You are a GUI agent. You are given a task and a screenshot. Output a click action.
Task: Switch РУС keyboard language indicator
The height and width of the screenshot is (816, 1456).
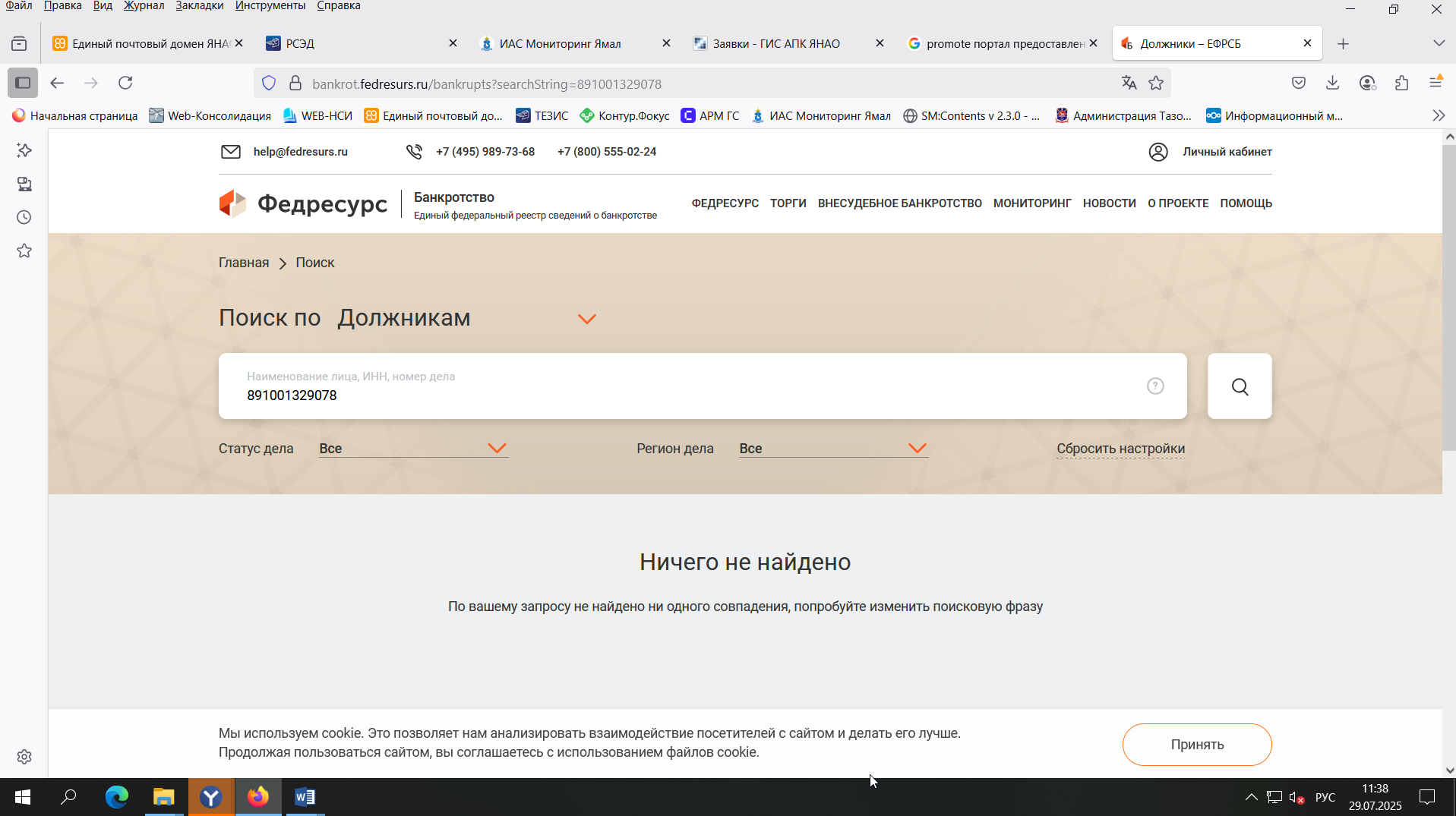tap(1325, 797)
